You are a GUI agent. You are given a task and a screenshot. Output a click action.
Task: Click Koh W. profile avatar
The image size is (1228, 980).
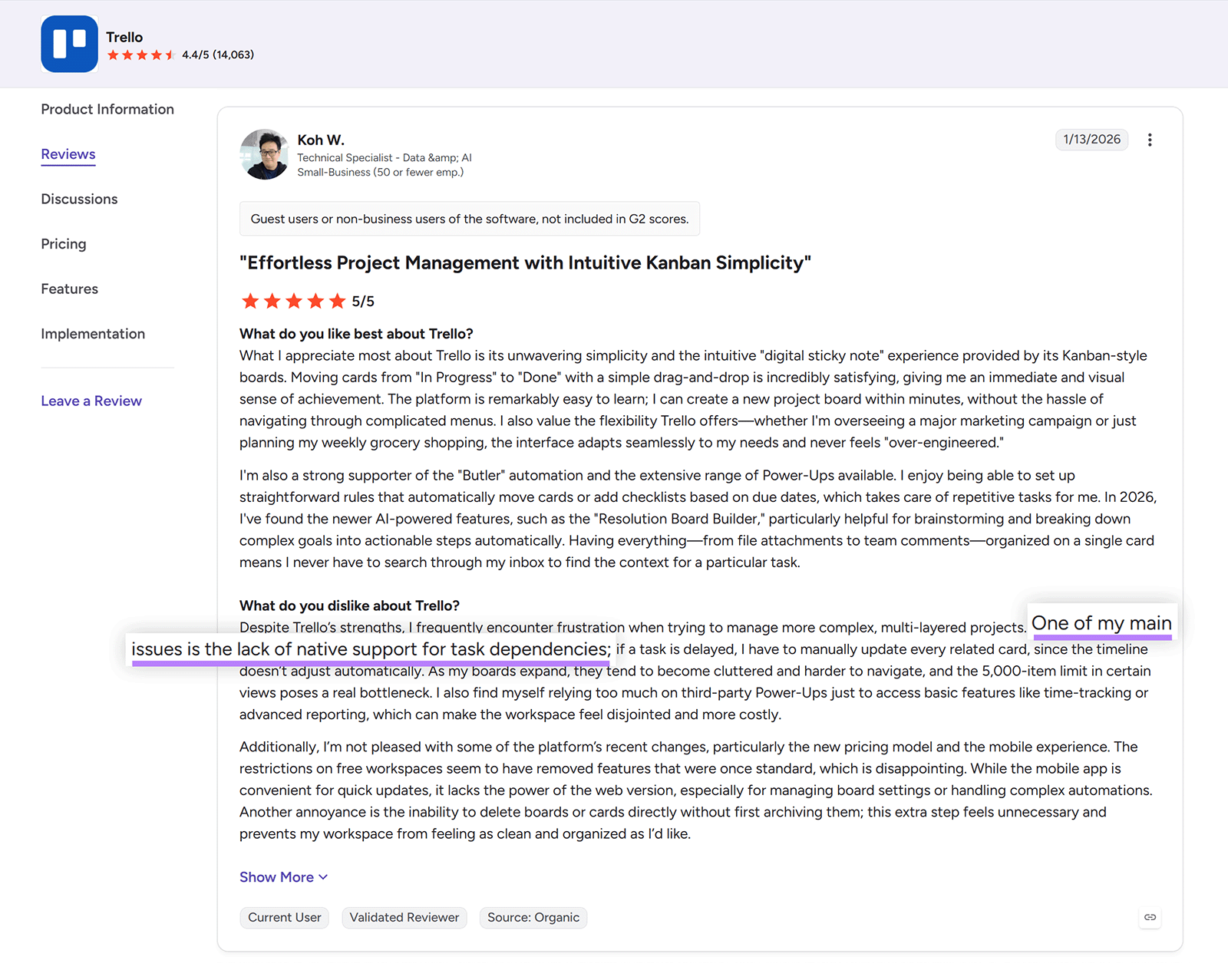tap(265, 154)
